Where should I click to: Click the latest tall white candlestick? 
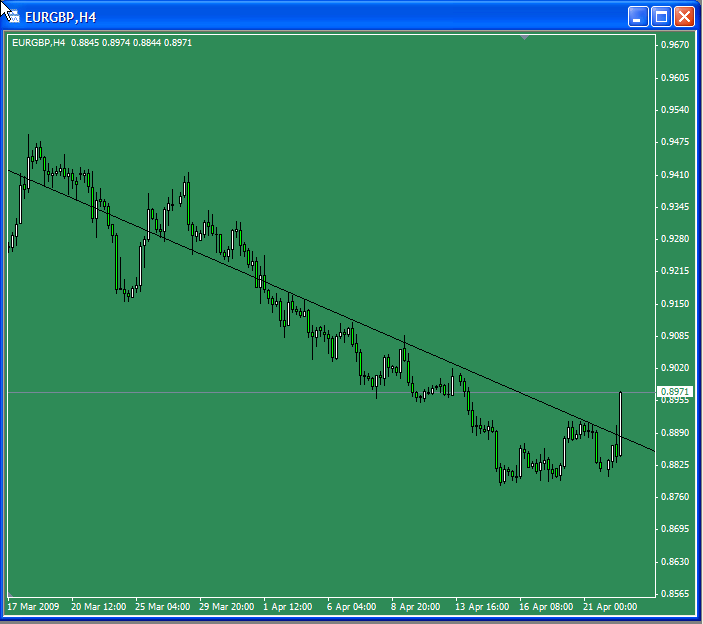tap(621, 423)
